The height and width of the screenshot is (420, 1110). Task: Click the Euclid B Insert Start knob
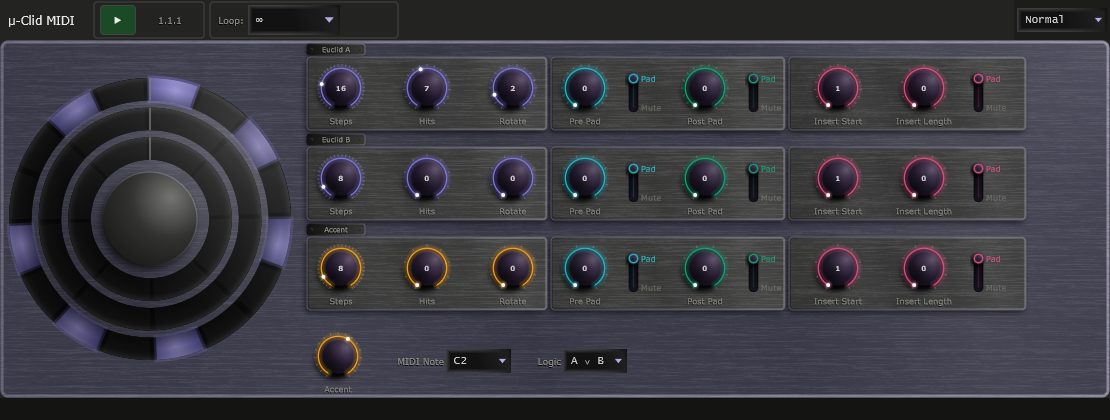tap(837, 178)
